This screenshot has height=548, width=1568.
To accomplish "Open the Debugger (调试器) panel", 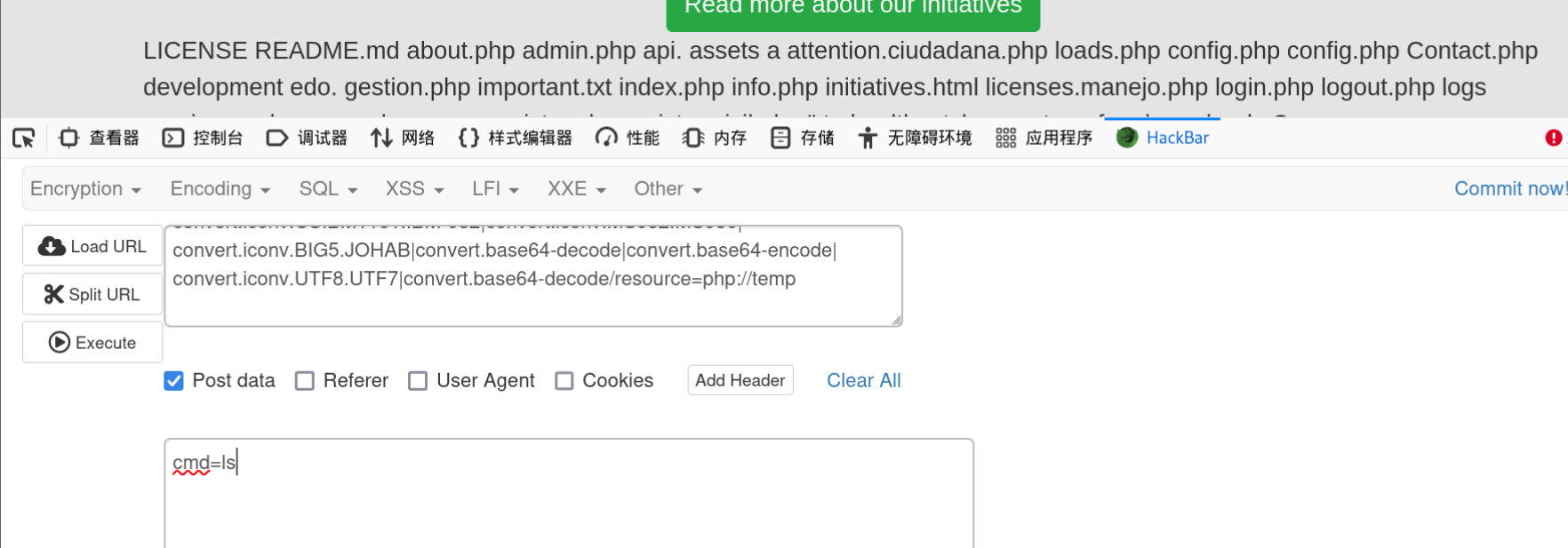I will point(307,138).
